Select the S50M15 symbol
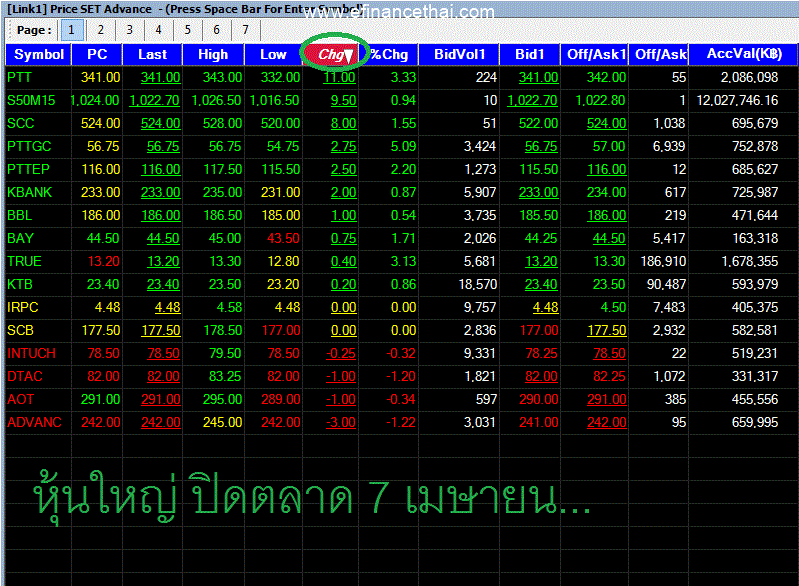The width and height of the screenshot is (799, 586). tap(31, 100)
